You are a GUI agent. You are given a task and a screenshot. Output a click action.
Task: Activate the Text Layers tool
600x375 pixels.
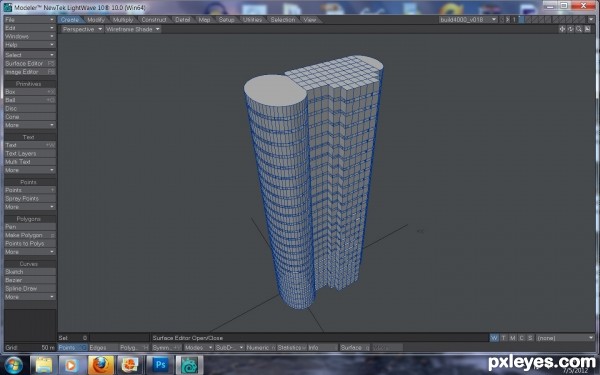coord(30,153)
